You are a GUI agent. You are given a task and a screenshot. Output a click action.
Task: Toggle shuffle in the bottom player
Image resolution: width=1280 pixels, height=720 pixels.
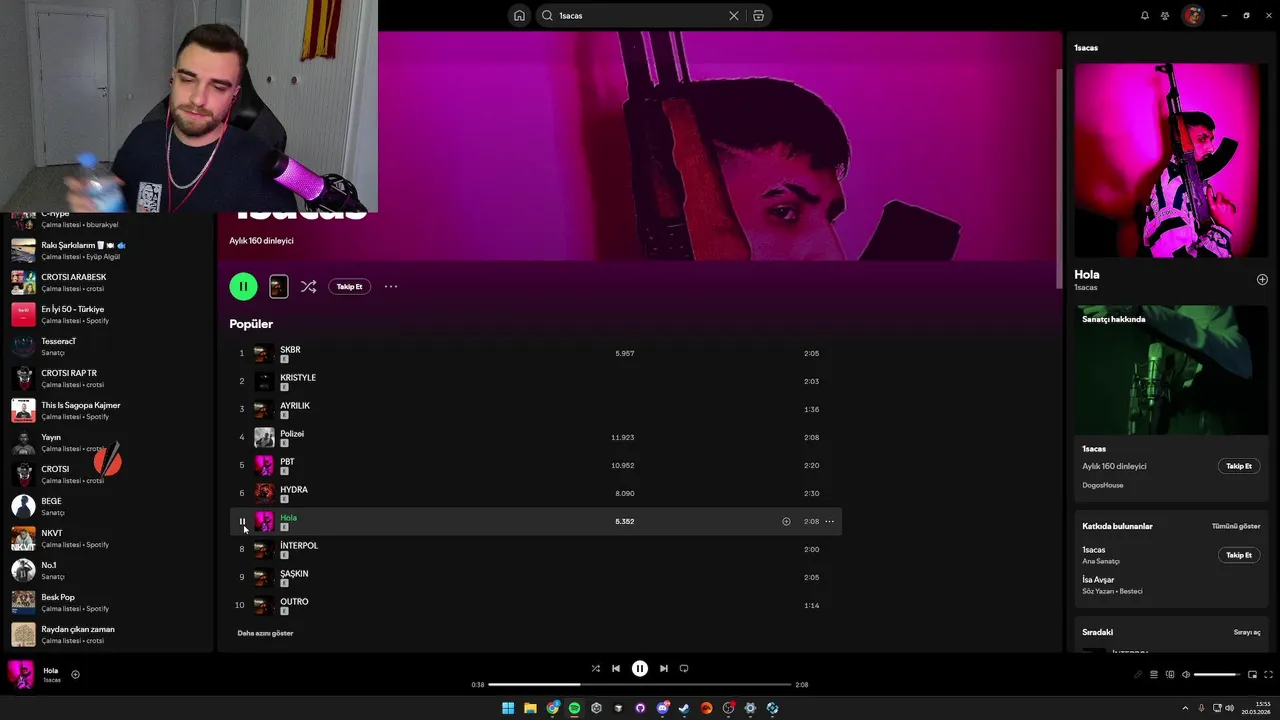click(x=595, y=668)
